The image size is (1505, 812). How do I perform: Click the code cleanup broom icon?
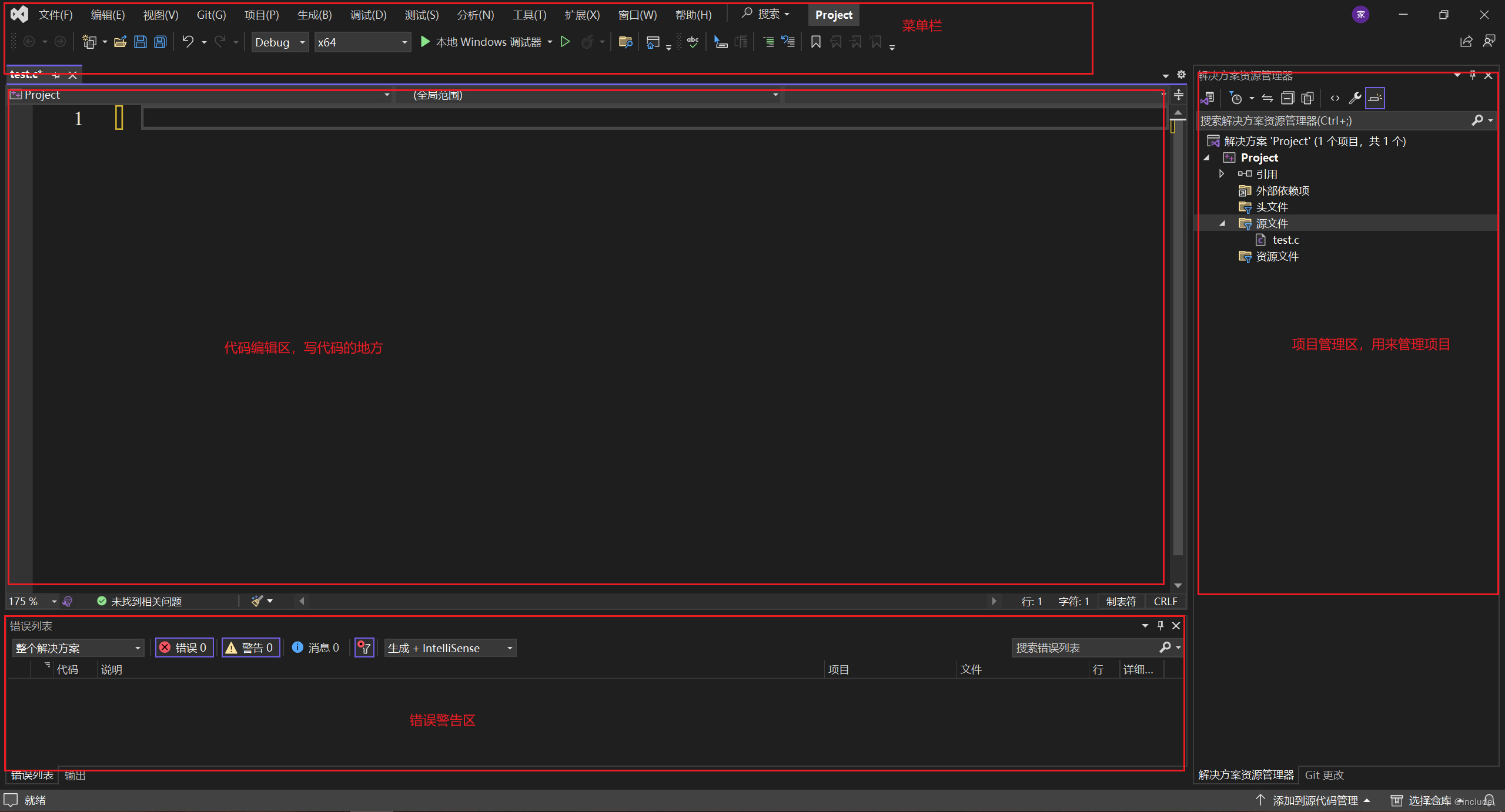point(257,600)
